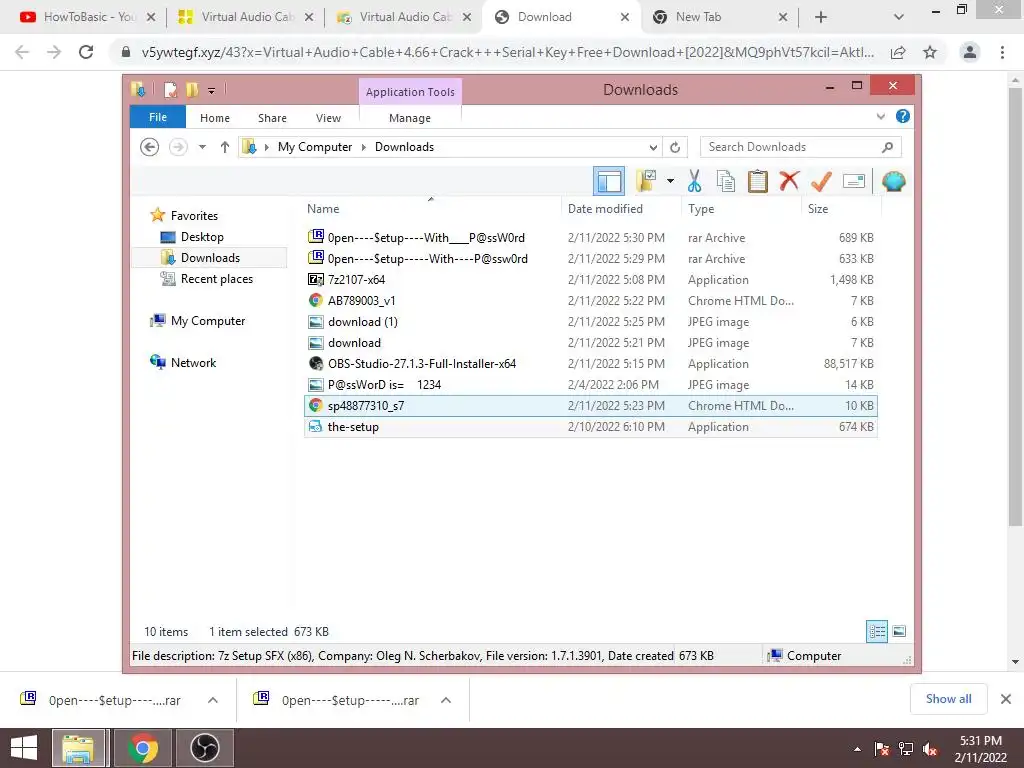This screenshot has height=768, width=1024.
Task: Select the 7z2107-x64 application file
Action: pyautogui.click(x=591, y=280)
